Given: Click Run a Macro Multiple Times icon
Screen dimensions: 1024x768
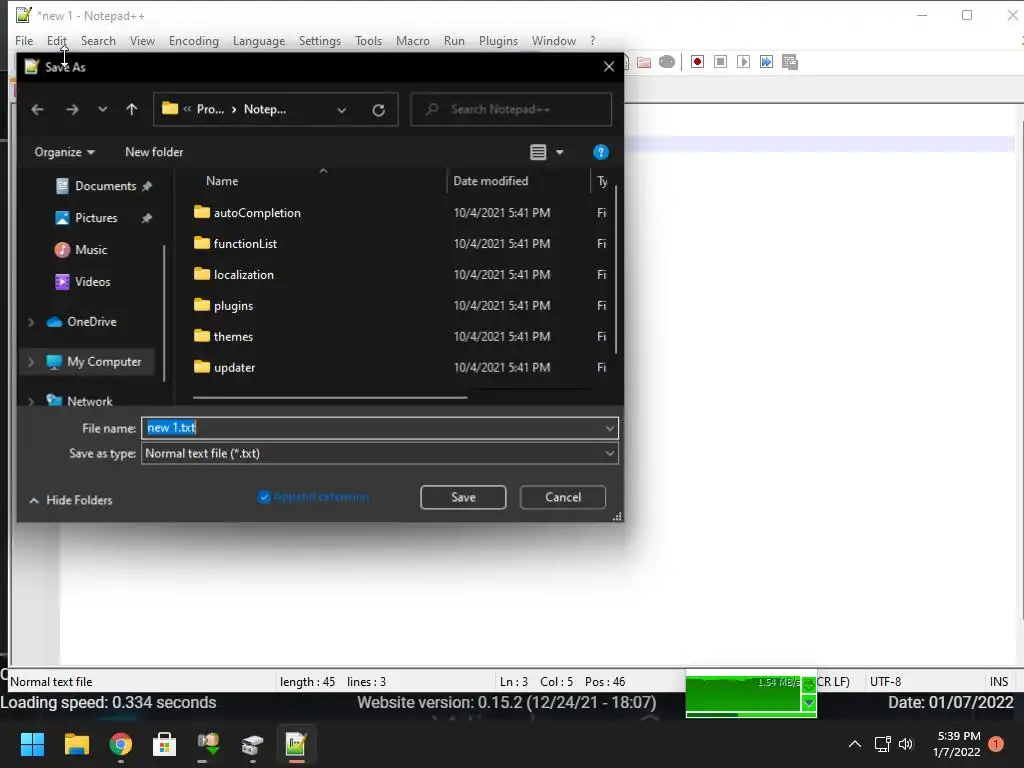Looking at the screenshot, I should click(x=766, y=62).
